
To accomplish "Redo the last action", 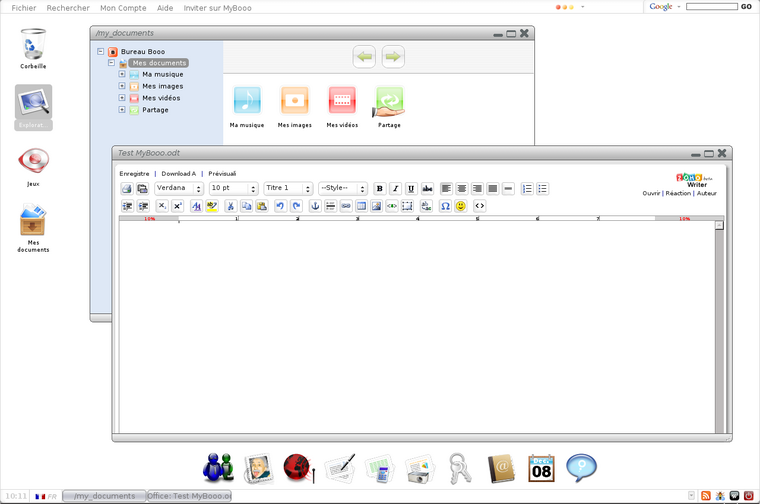I will [296, 206].
